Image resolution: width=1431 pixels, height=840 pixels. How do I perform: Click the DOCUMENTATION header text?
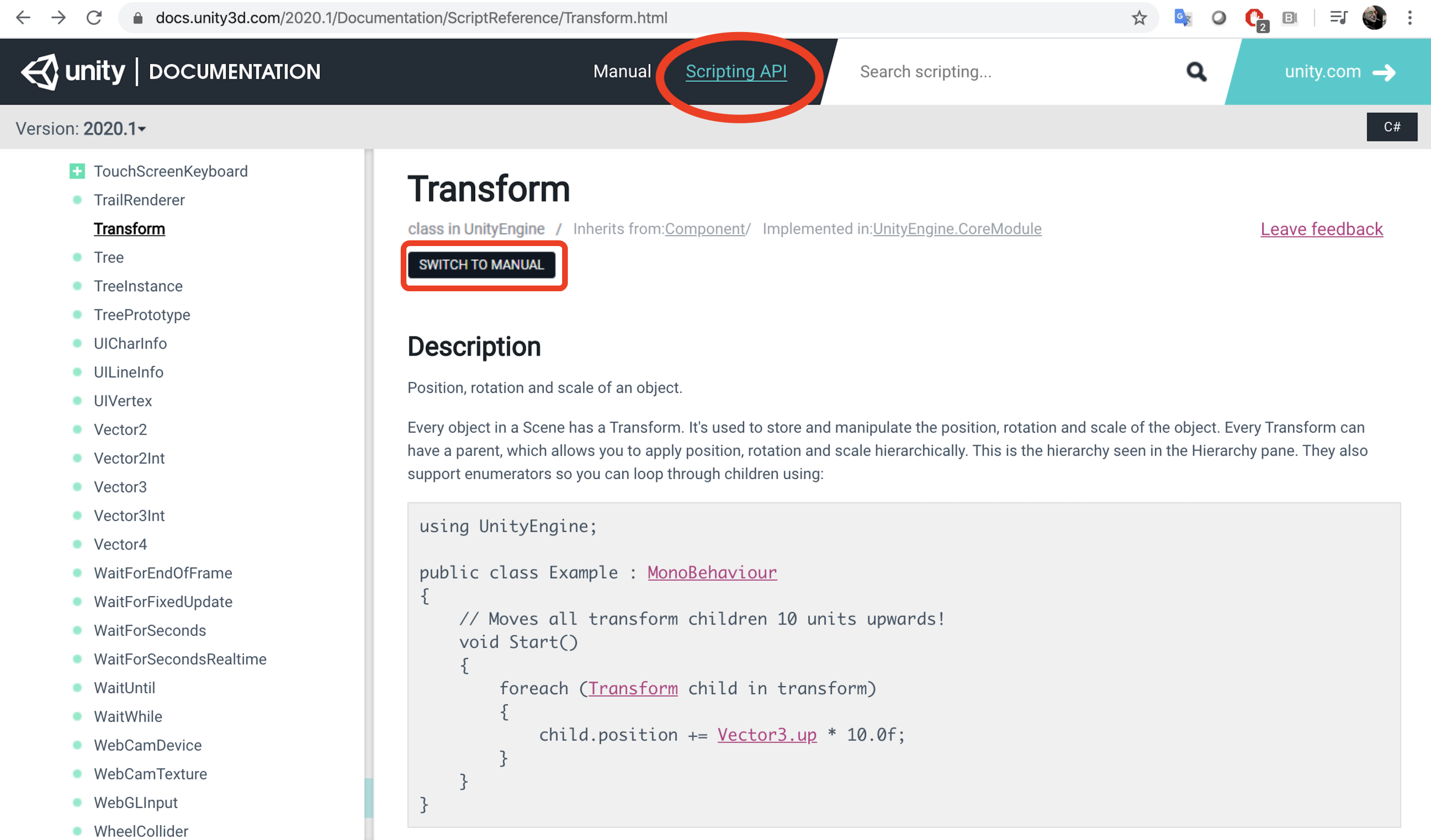[235, 72]
